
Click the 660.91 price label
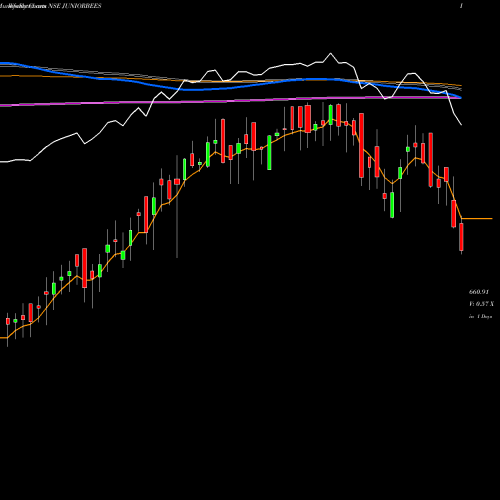(x=479, y=292)
